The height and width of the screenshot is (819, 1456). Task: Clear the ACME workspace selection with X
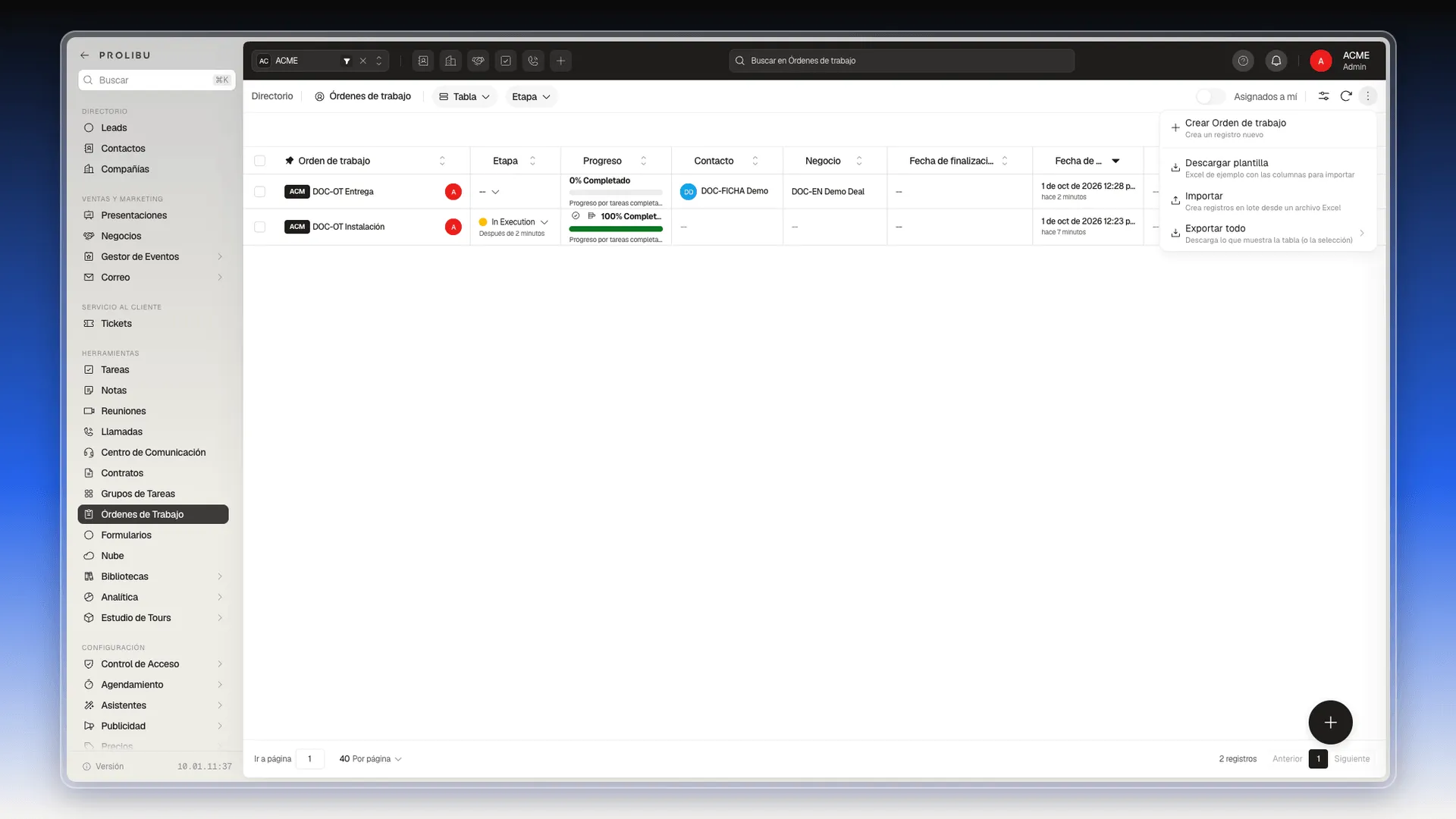tap(362, 61)
